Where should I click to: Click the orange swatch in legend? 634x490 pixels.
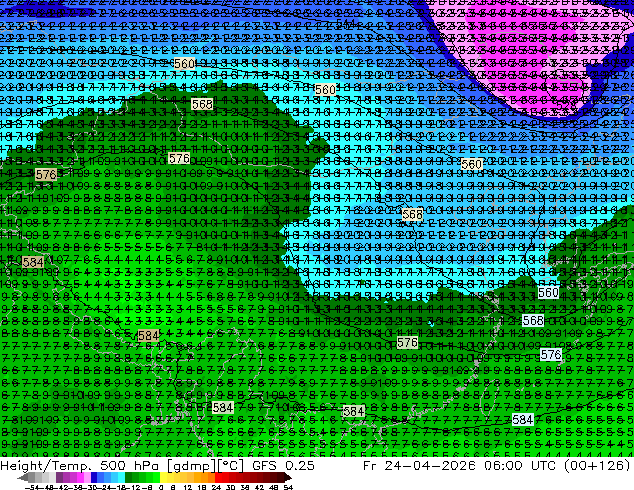[205, 478]
